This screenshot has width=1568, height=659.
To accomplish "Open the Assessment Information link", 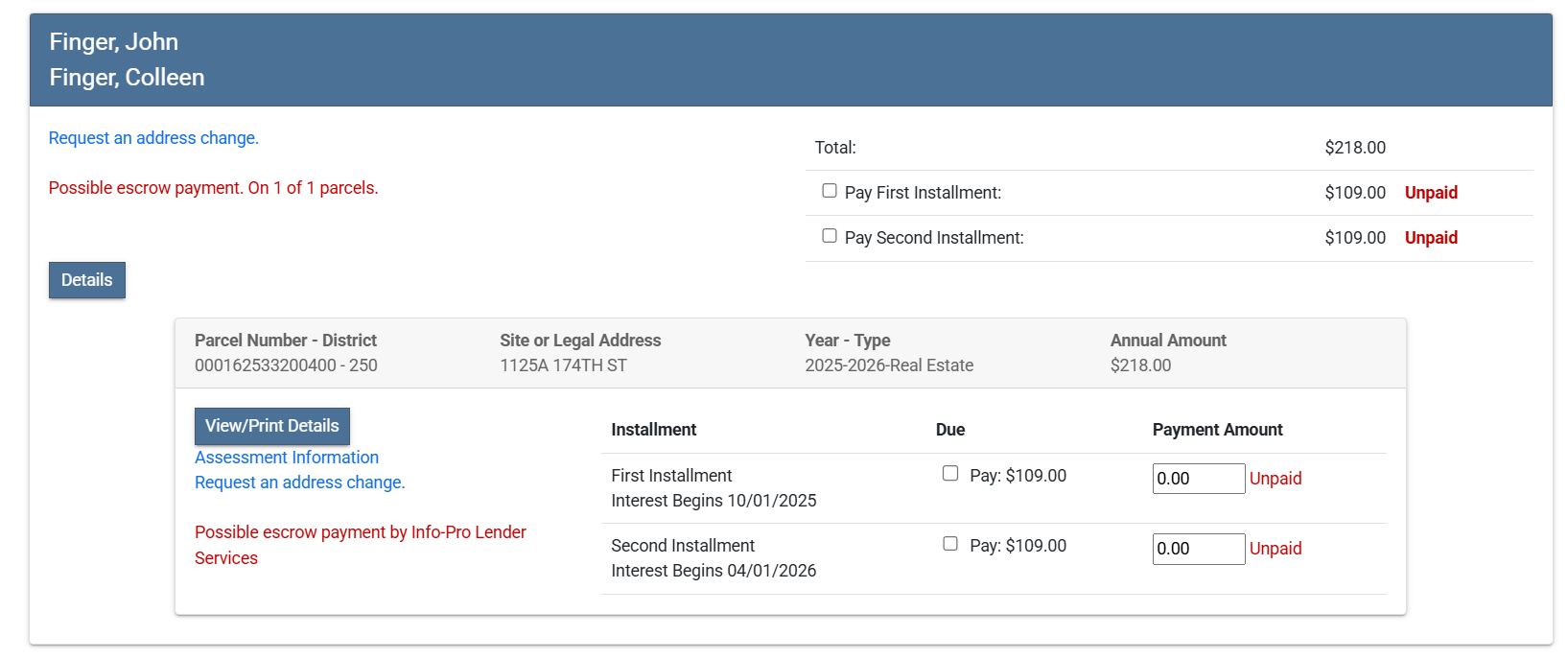I will tap(287, 458).
